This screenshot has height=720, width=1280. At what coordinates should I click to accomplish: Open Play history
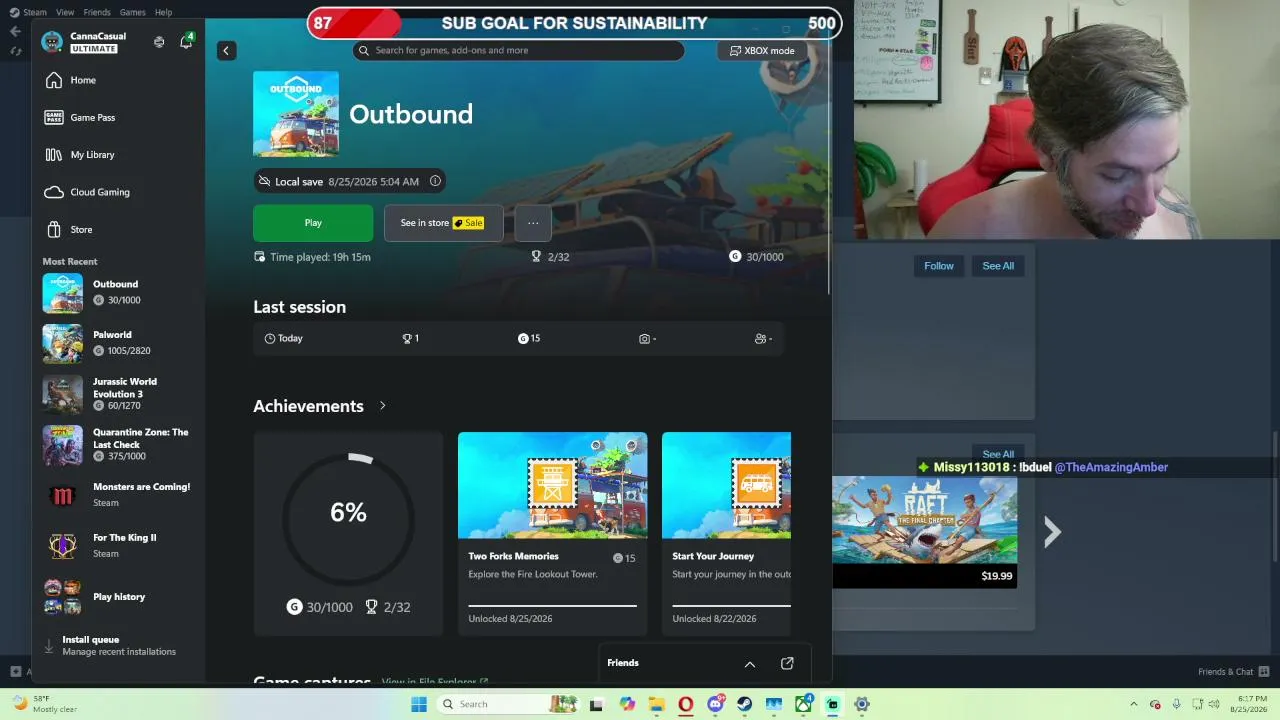[x=118, y=597]
